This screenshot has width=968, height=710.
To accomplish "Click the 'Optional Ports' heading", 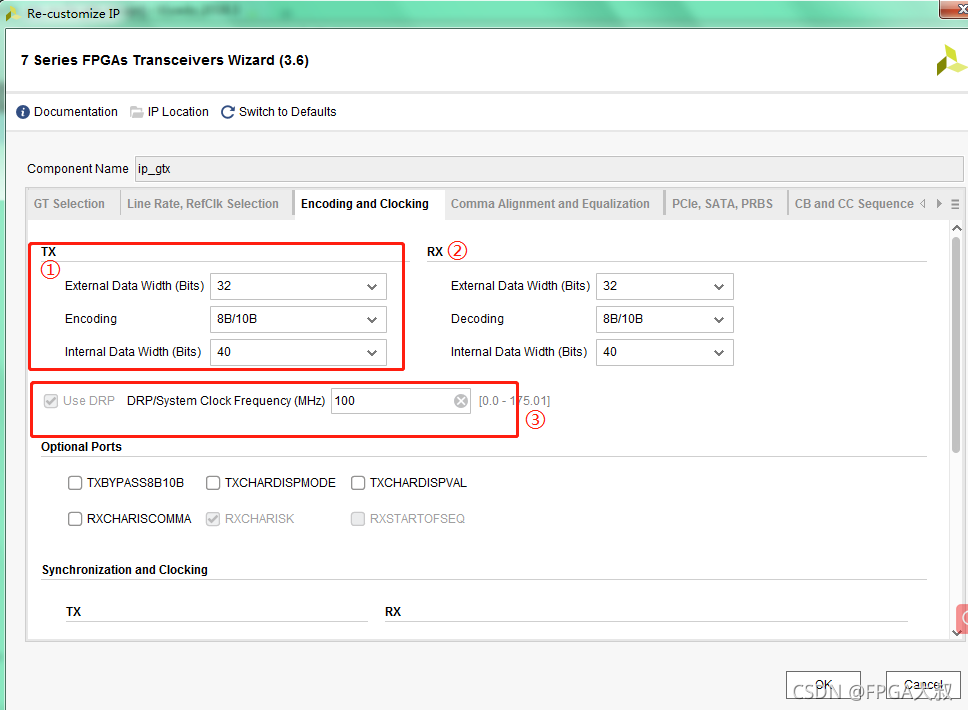I will [x=81, y=447].
